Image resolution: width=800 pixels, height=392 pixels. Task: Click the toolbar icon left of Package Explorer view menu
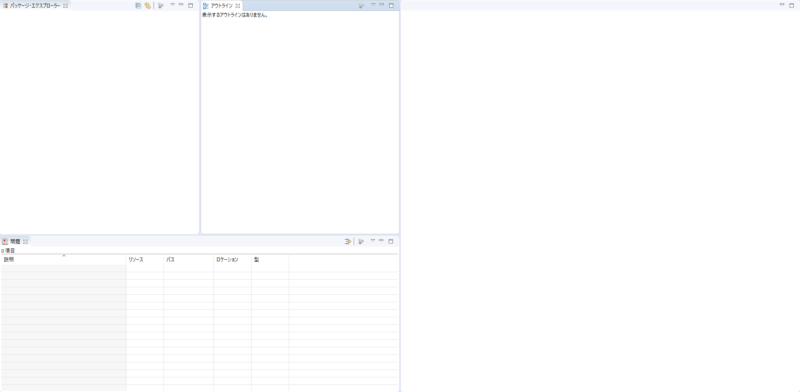(160, 6)
